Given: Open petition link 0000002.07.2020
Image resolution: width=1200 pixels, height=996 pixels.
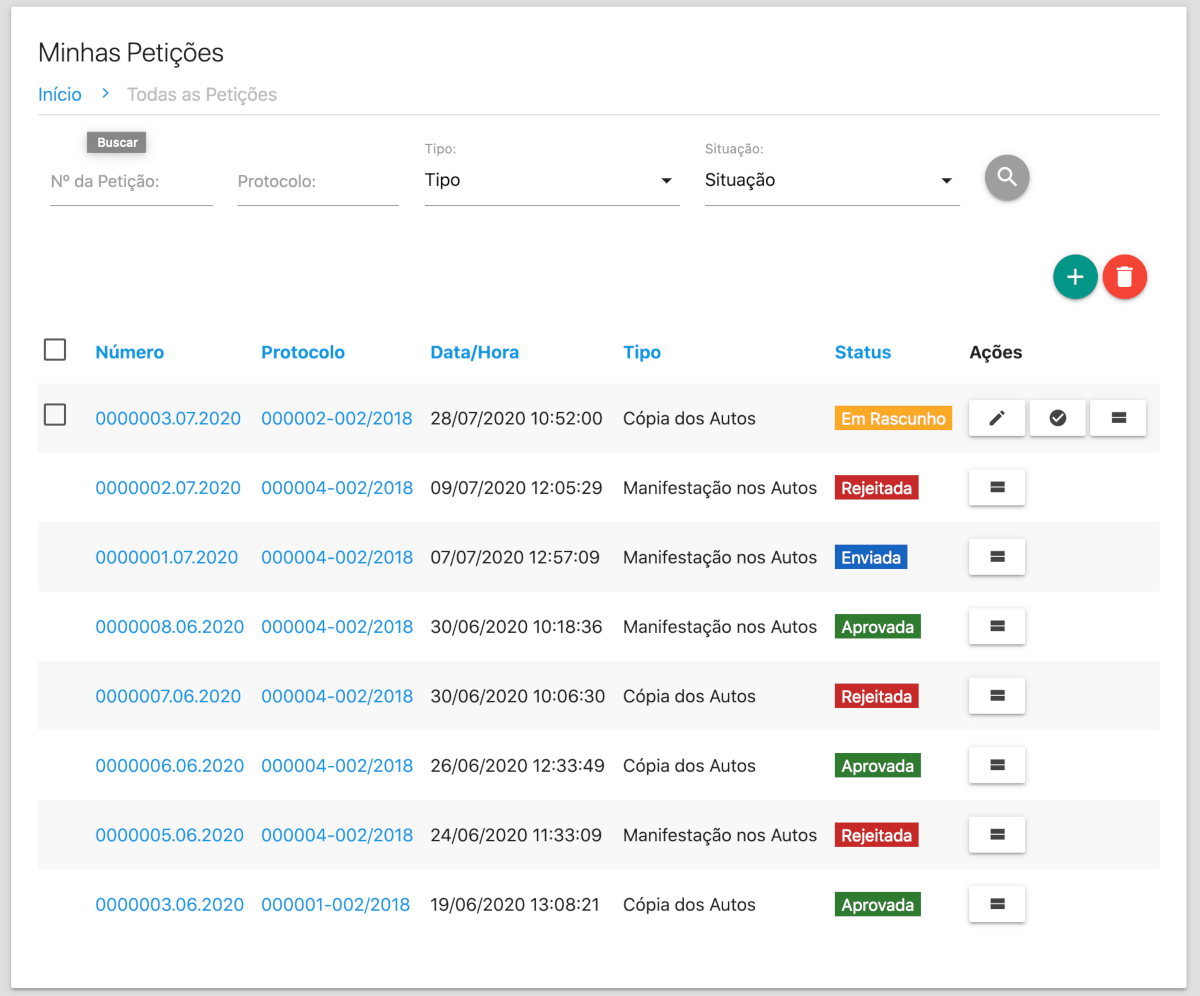Looking at the screenshot, I should point(168,488).
